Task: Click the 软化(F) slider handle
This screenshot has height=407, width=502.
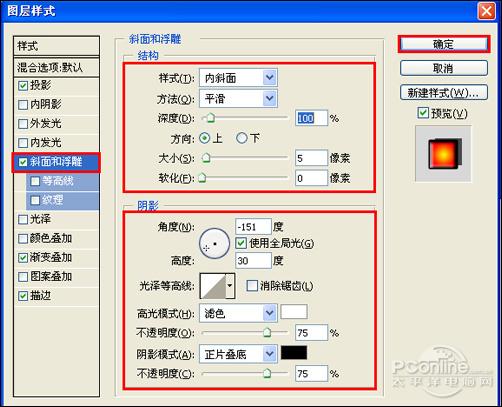Action: click(202, 178)
